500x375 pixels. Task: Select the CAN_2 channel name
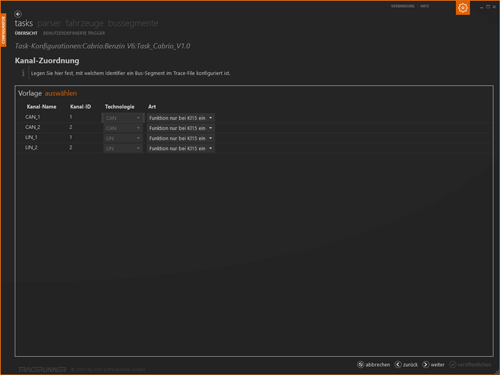coord(33,127)
